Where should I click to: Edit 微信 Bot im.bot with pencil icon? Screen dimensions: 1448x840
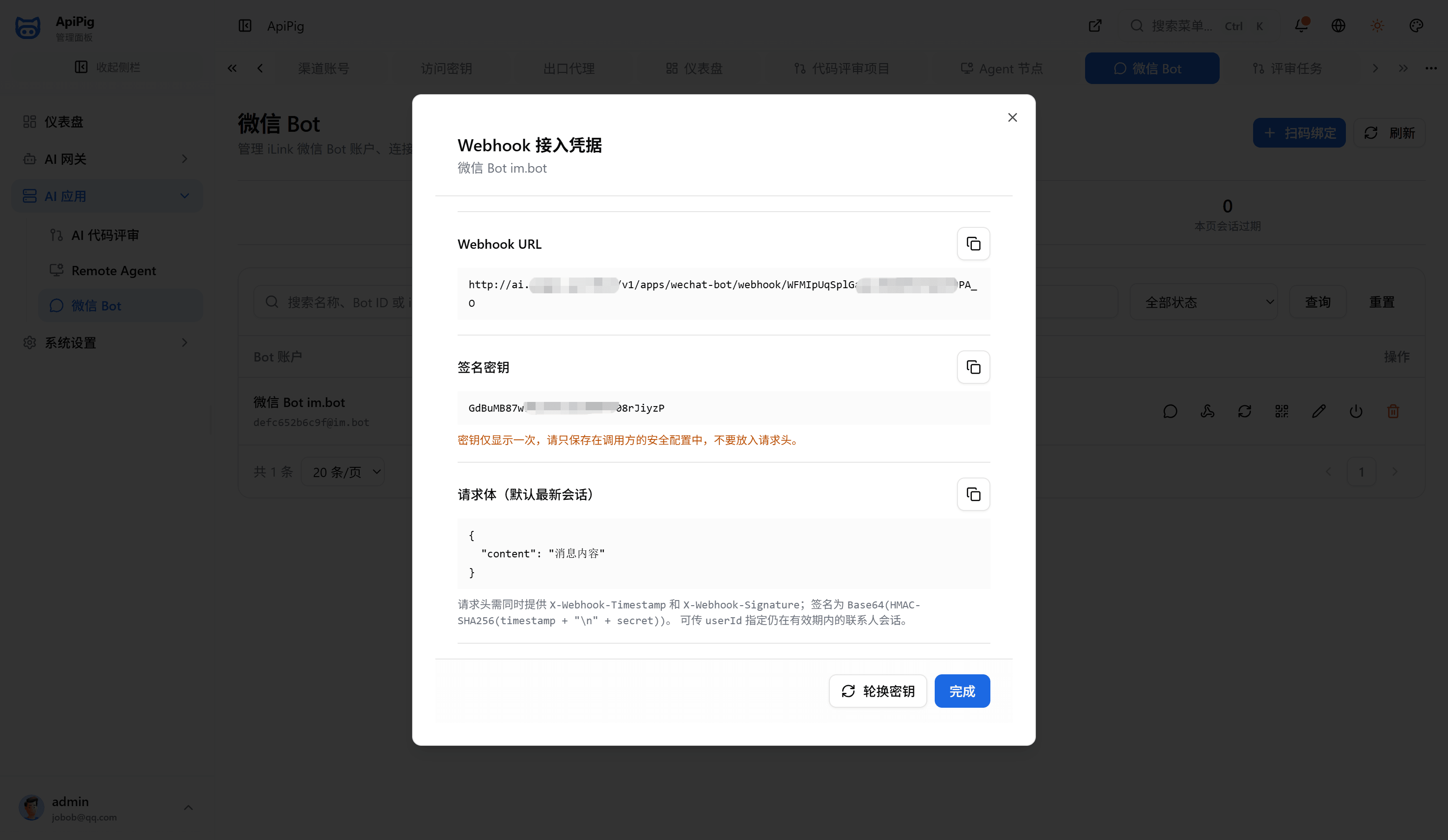click(x=1319, y=411)
